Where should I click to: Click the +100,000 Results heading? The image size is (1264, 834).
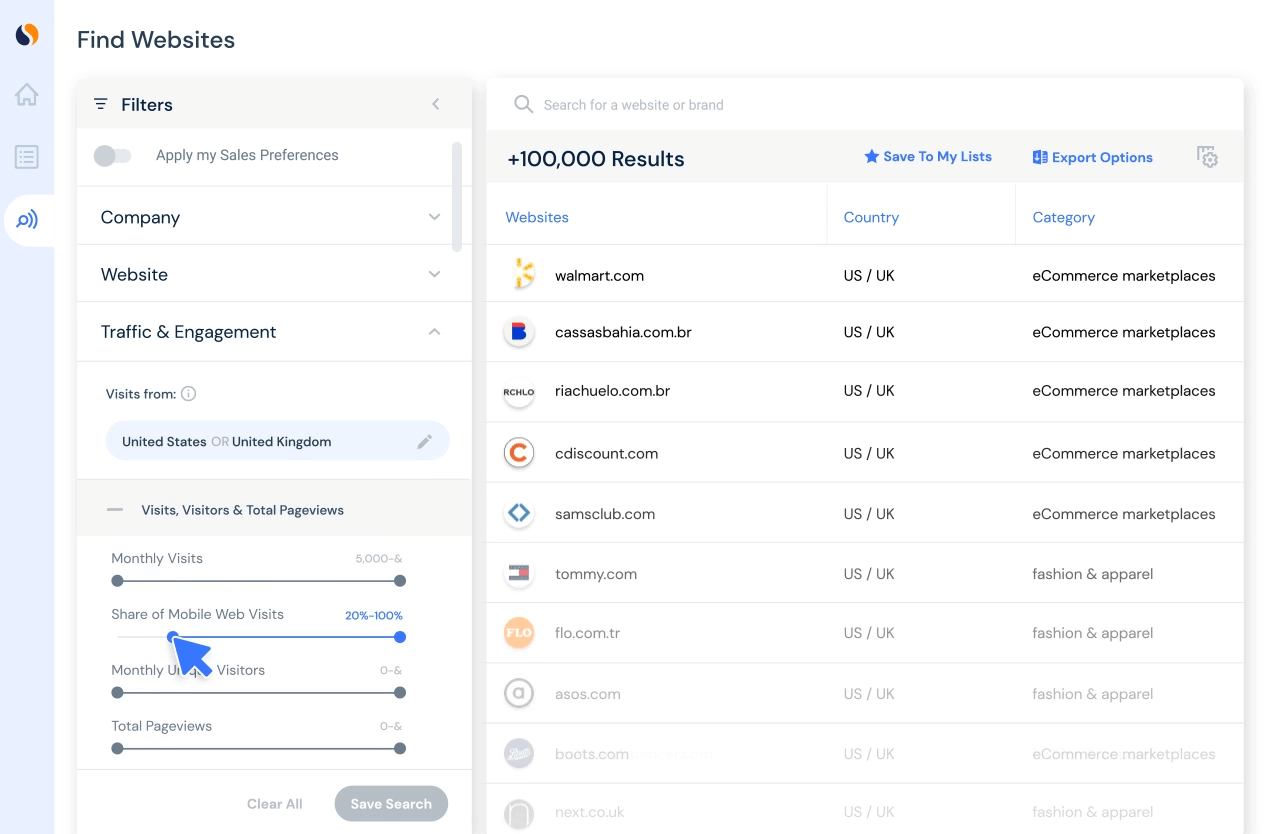click(596, 159)
